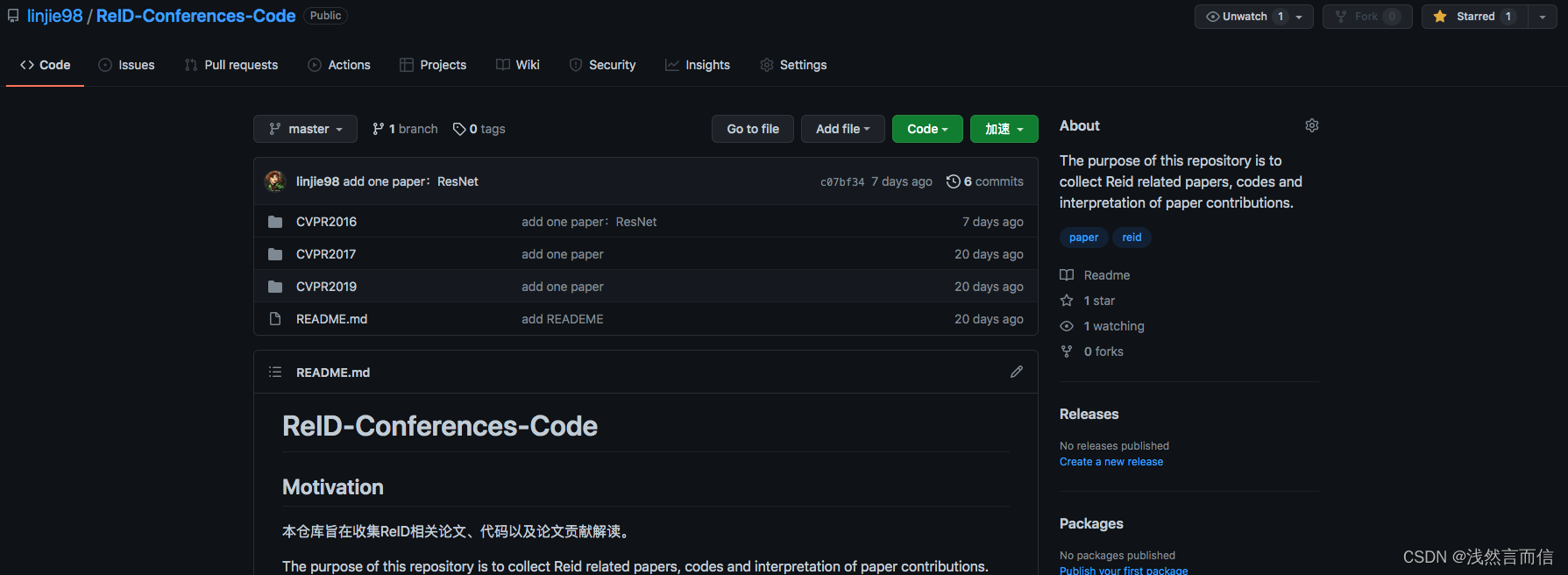1568x575 pixels.
Task: Click the 'paper' topic tag
Action: tap(1083, 238)
